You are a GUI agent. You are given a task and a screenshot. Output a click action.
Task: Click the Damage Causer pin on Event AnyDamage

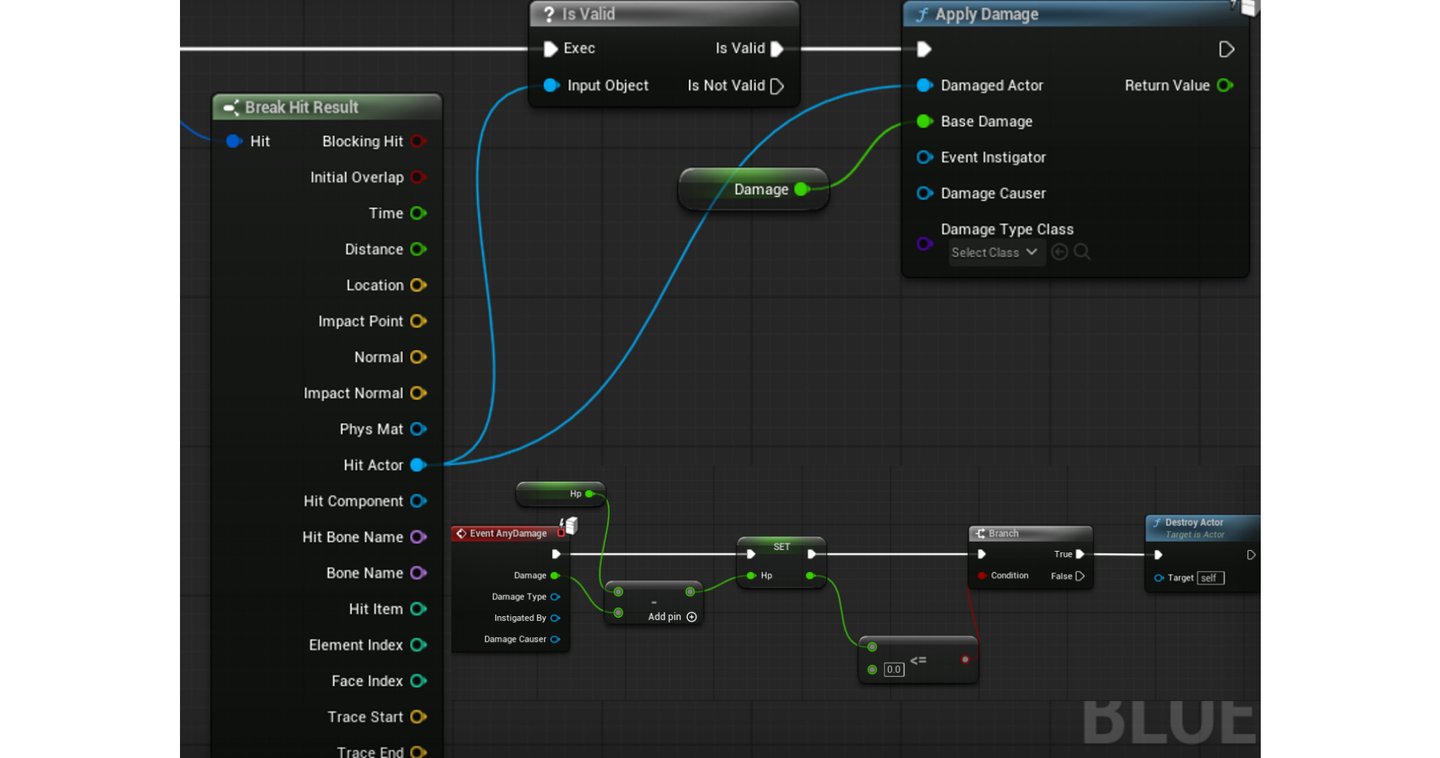click(x=555, y=639)
